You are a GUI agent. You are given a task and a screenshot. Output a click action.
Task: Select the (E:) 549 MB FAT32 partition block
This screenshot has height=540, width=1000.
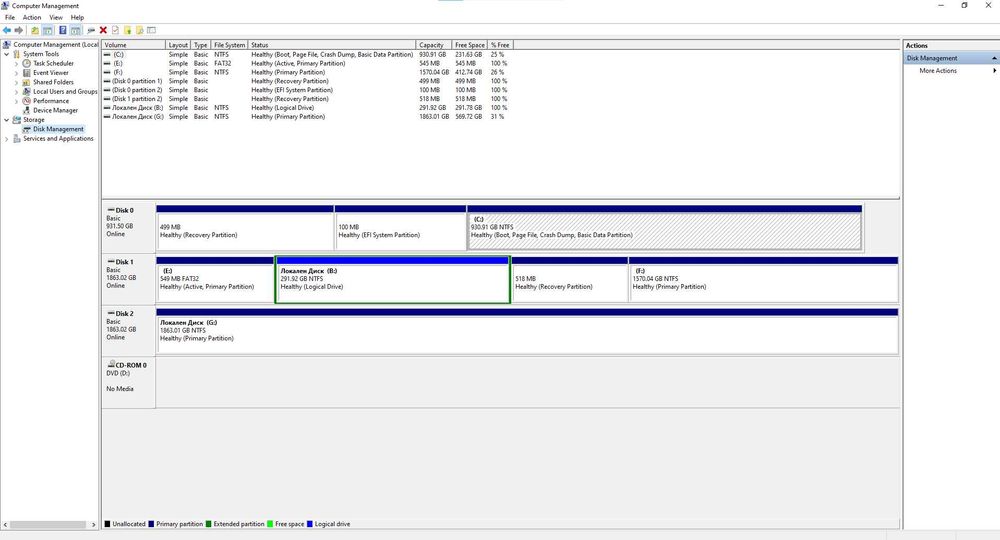(x=216, y=279)
